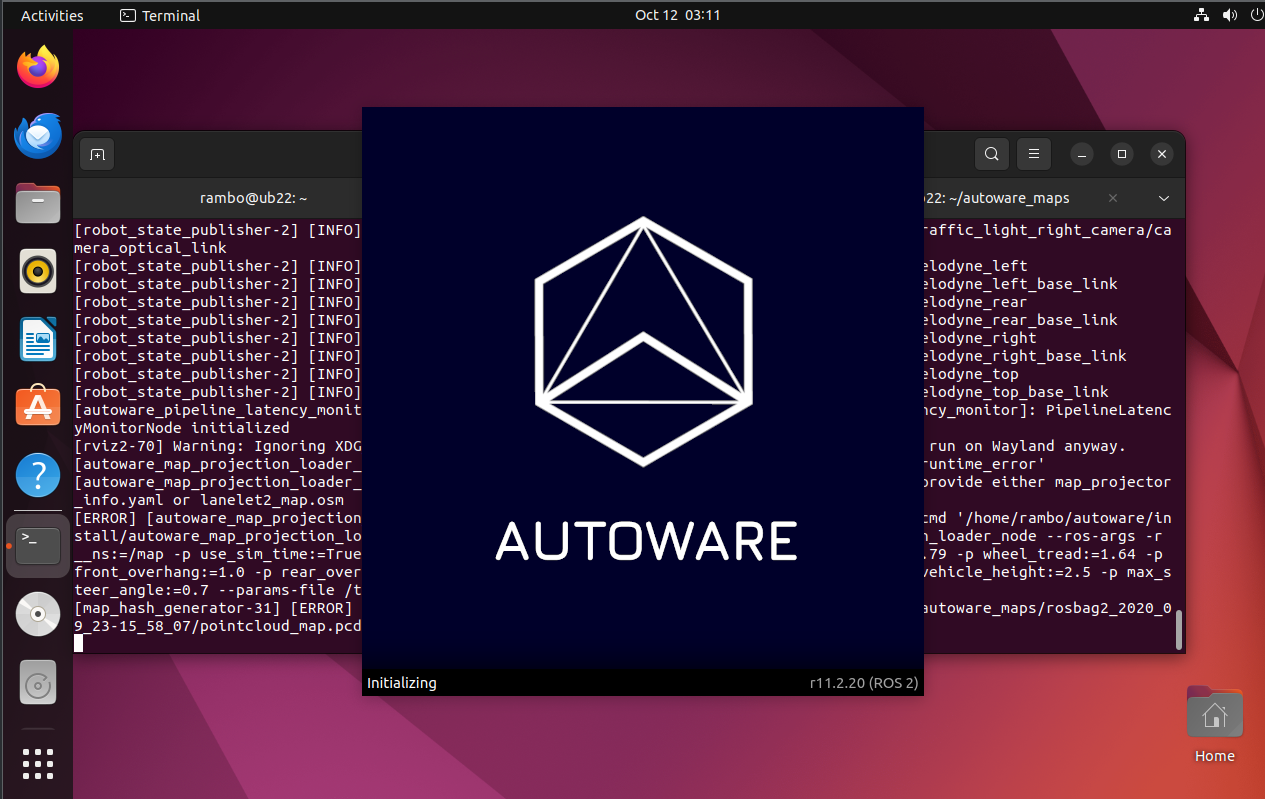This screenshot has width=1265, height=799.
Task: Click the terminal line ending velodyne_rear_base_link
Action: 1019,320
